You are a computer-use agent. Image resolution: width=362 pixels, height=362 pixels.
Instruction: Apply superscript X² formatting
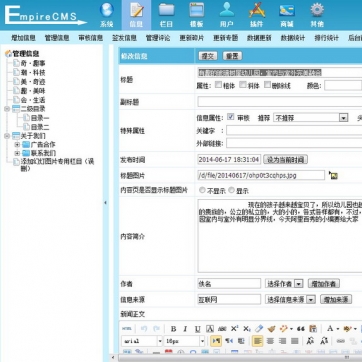tap(234, 329)
